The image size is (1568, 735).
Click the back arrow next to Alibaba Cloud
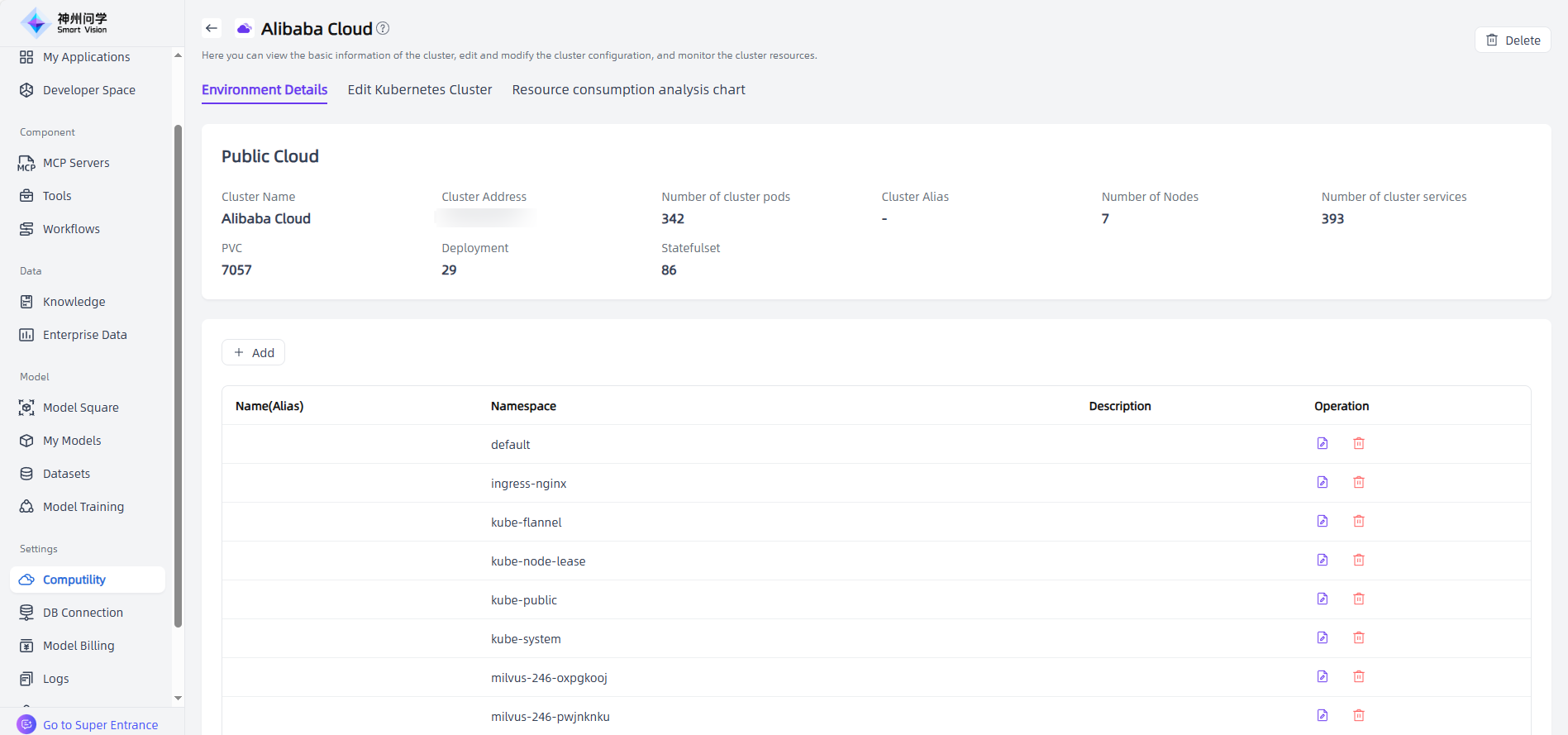point(212,28)
